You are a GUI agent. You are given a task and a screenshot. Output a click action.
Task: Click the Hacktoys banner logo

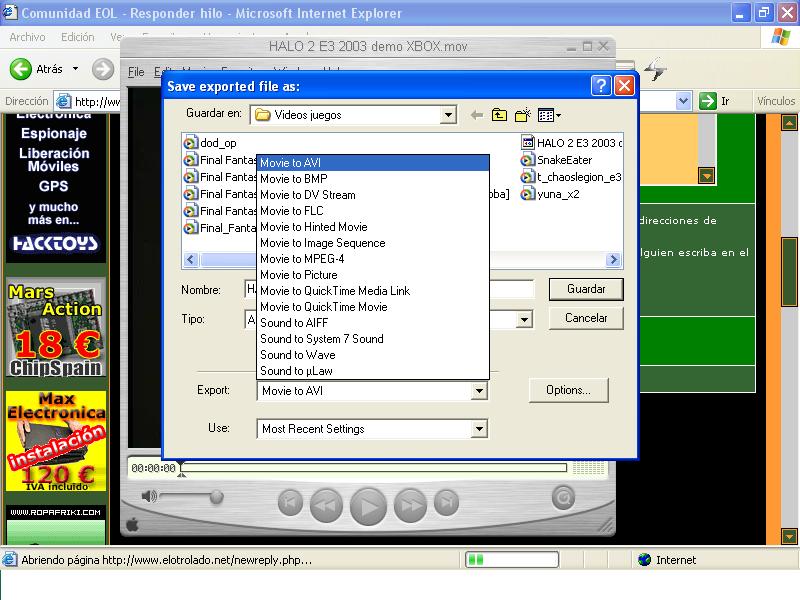click(55, 243)
